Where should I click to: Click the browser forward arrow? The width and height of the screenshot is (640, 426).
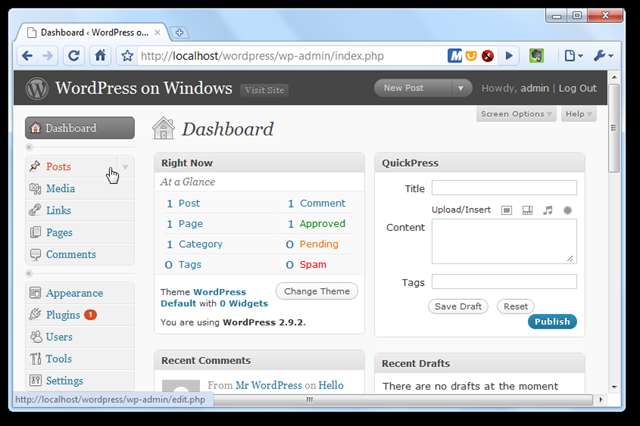[48, 55]
